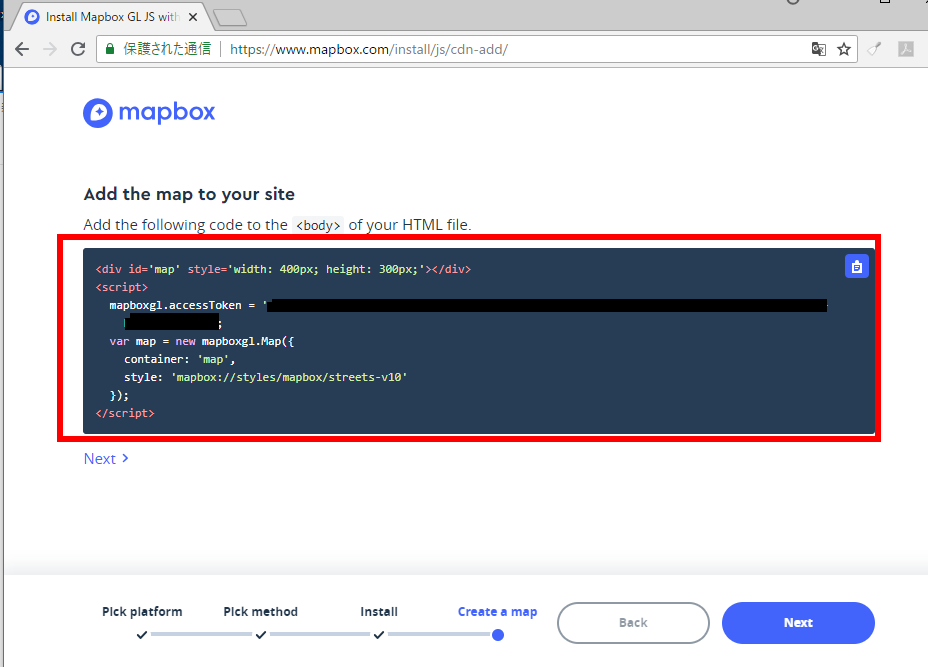Screen dimensions: 928x667
Task: Click the container: 'map' line
Action: pyautogui.click(x=179, y=359)
